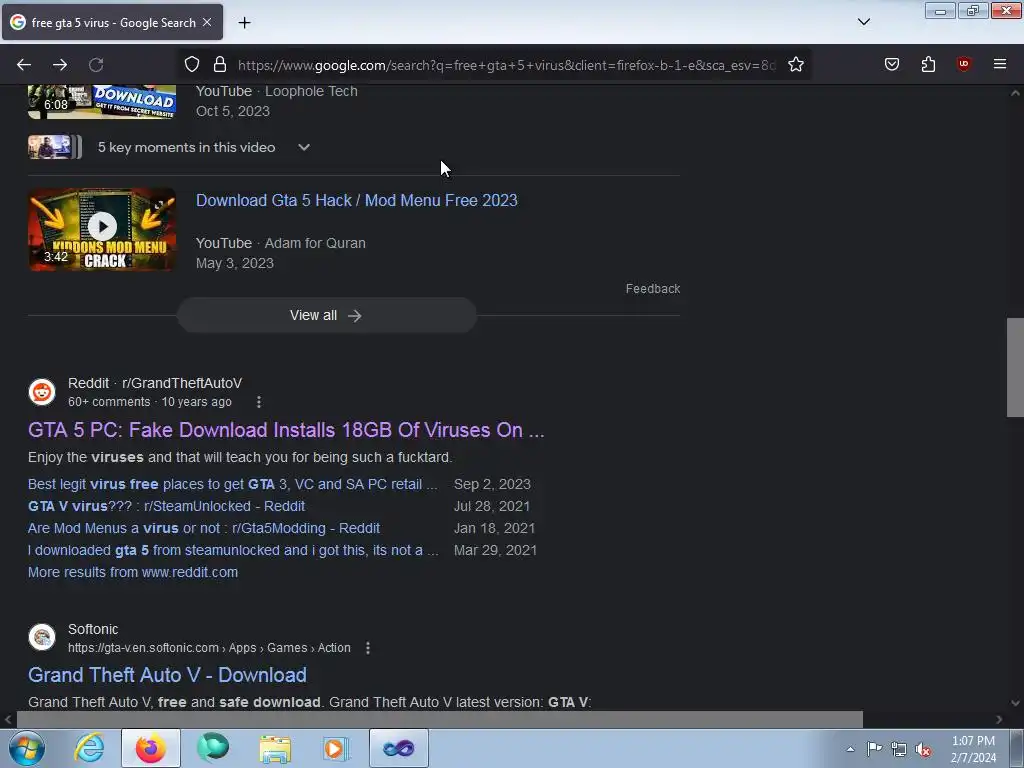Close the 'free gta 5 virus' tab
Image resolution: width=1024 pixels, height=768 pixels.
(x=207, y=22)
